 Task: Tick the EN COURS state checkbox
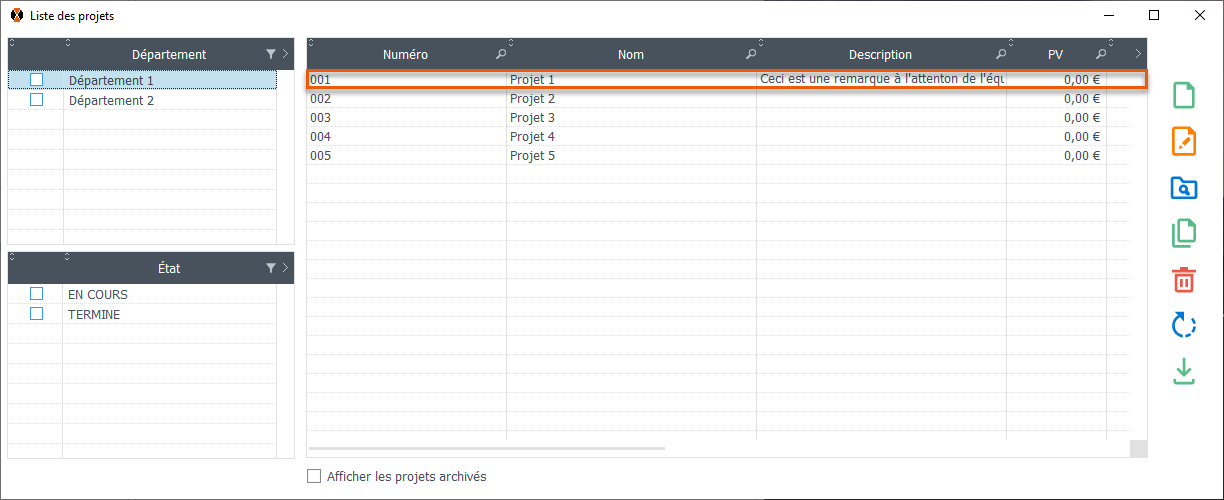[x=37, y=294]
